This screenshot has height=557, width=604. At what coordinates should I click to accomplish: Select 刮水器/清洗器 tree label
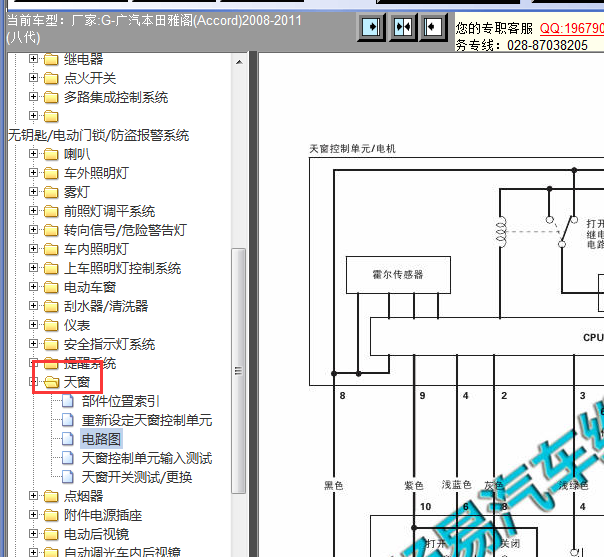pos(106,306)
